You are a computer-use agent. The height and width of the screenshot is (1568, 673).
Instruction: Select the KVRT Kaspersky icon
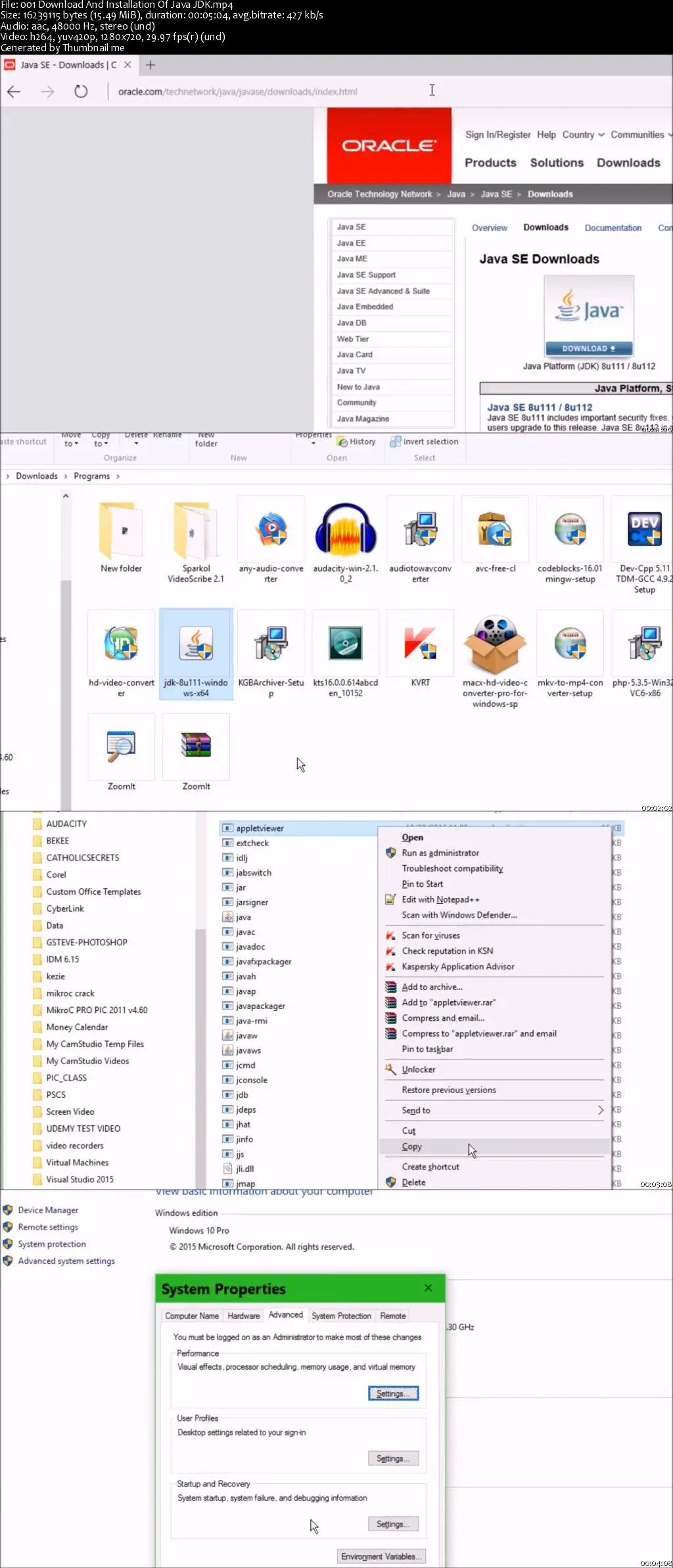coord(421,643)
